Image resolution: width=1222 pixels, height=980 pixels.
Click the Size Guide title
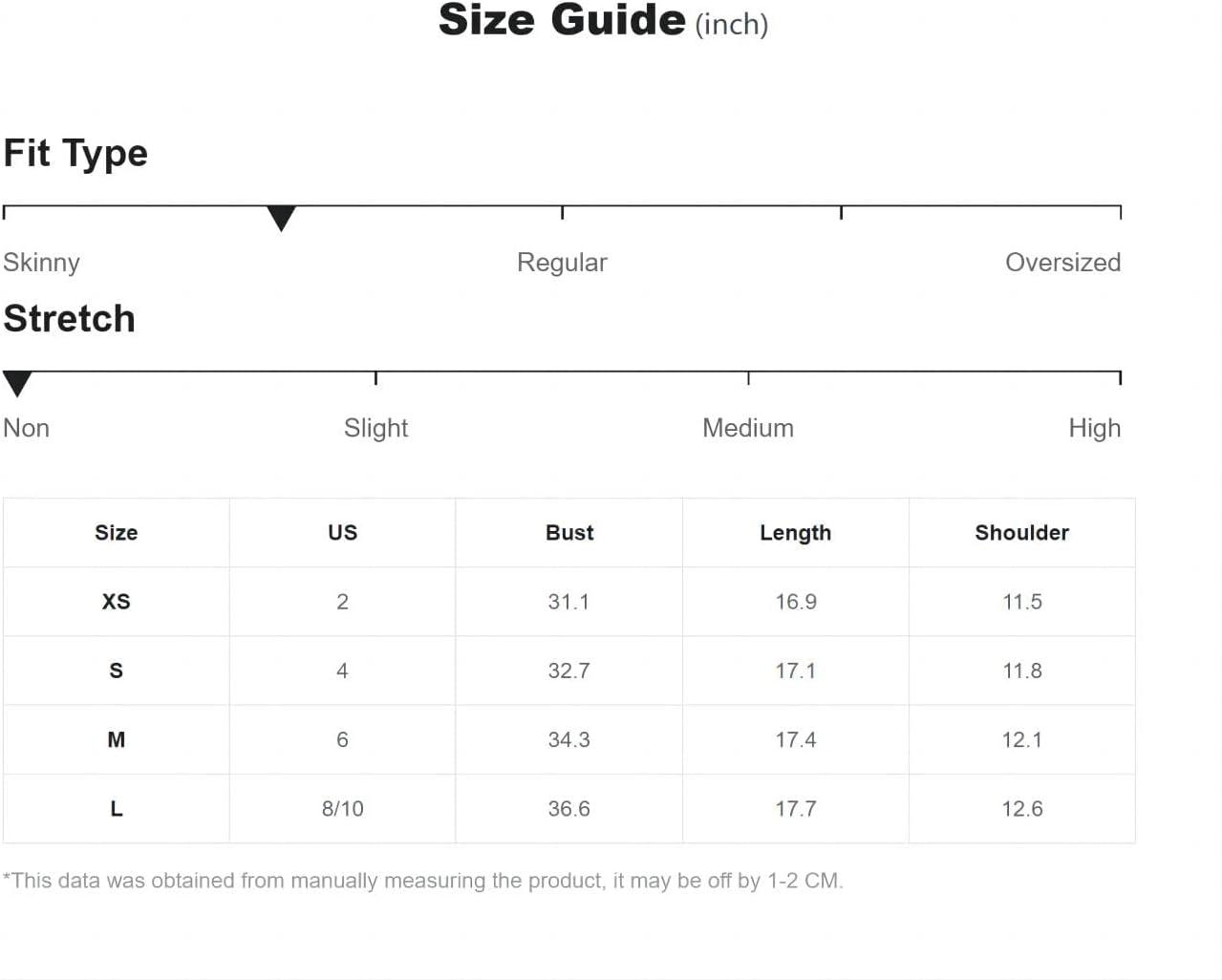tap(603, 20)
